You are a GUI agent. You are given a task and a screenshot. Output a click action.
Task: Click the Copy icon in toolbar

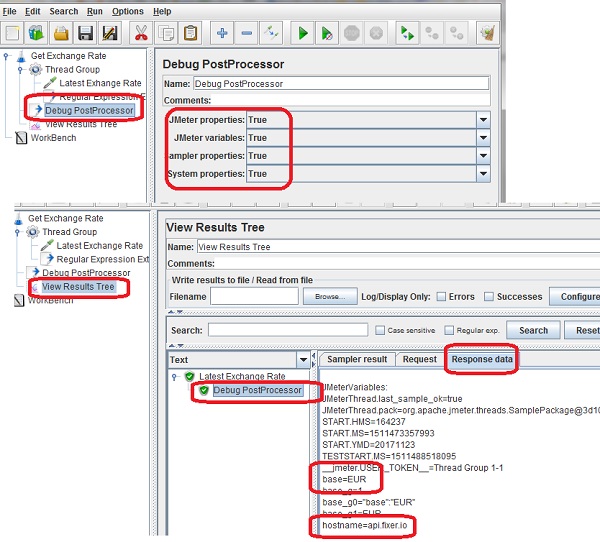[x=166, y=33]
